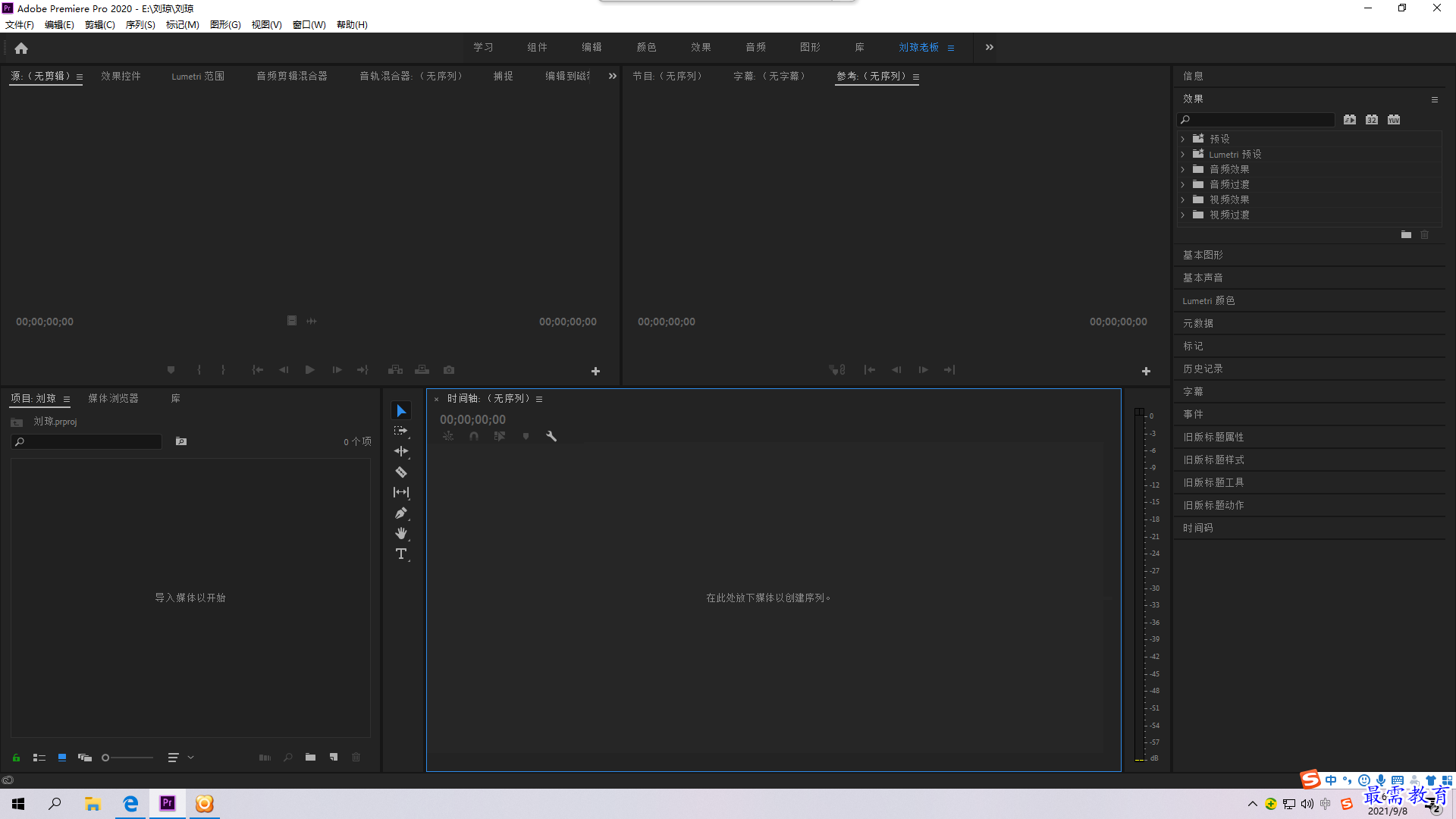Toggle YUV effects filter icon
The width and height of the screenshot is (1456, 819).
pos(1394,120)
